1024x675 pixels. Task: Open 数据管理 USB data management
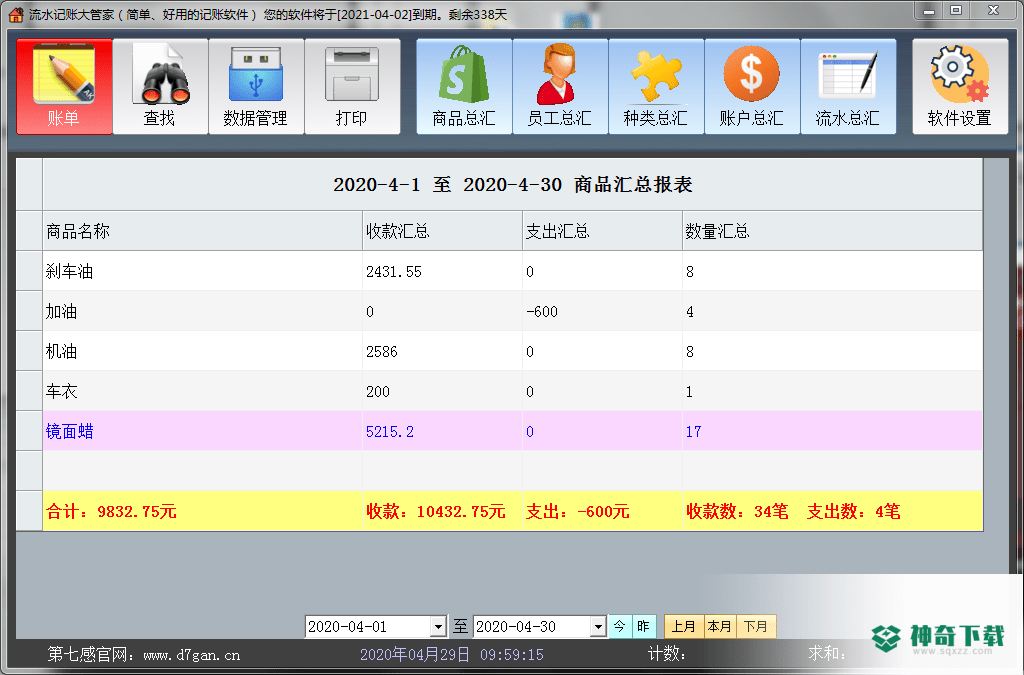tap(256, 86)
